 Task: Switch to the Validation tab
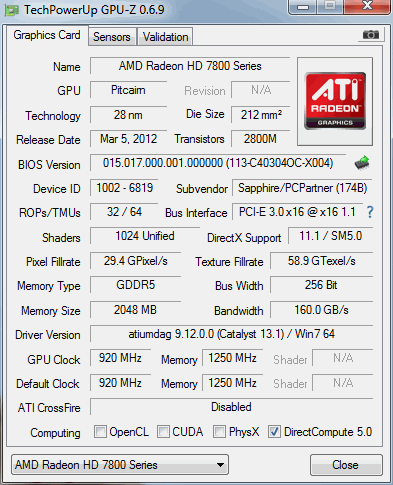165,37
